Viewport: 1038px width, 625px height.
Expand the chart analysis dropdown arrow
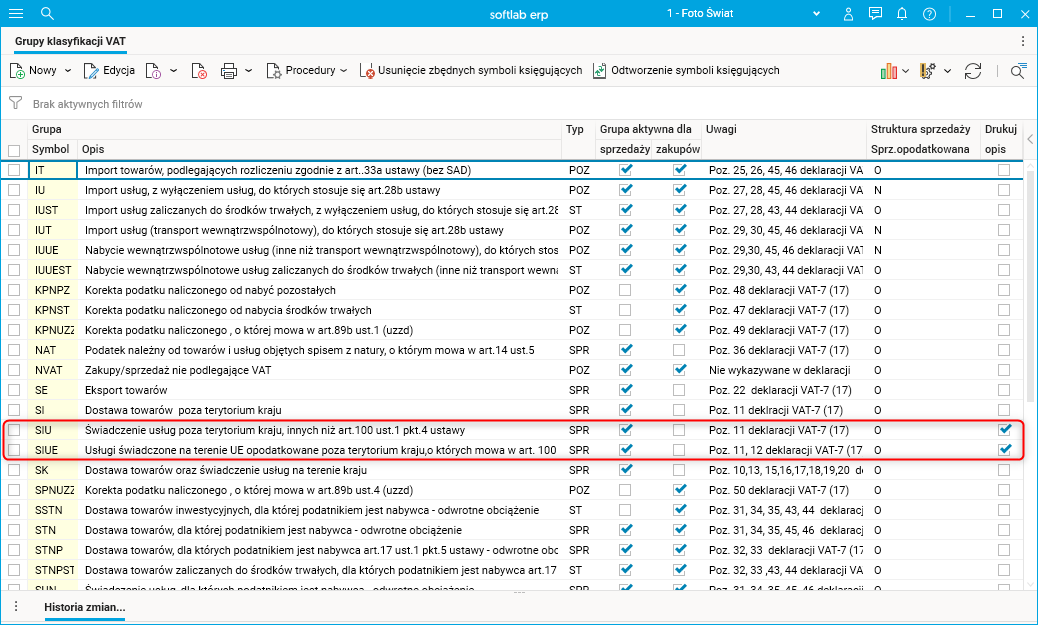tap(906, 71)
